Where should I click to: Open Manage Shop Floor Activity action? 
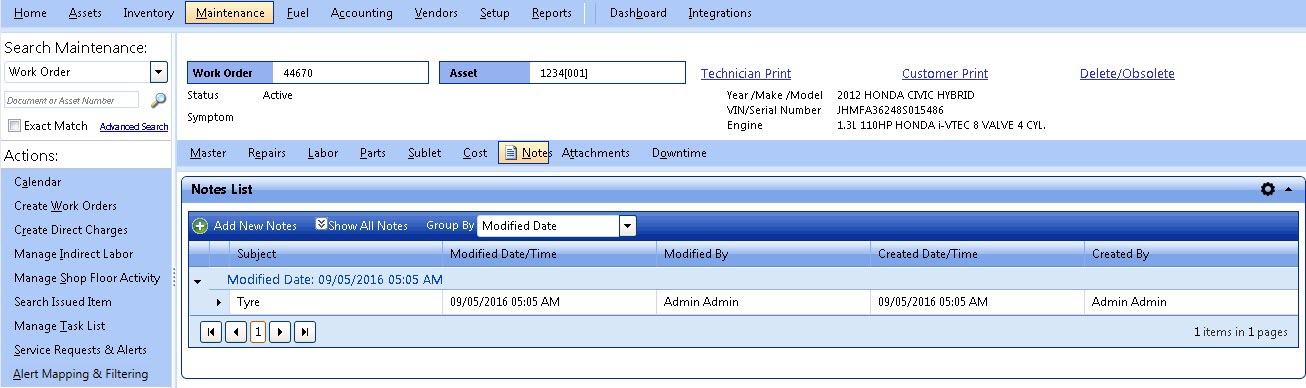tap(87, 278)
